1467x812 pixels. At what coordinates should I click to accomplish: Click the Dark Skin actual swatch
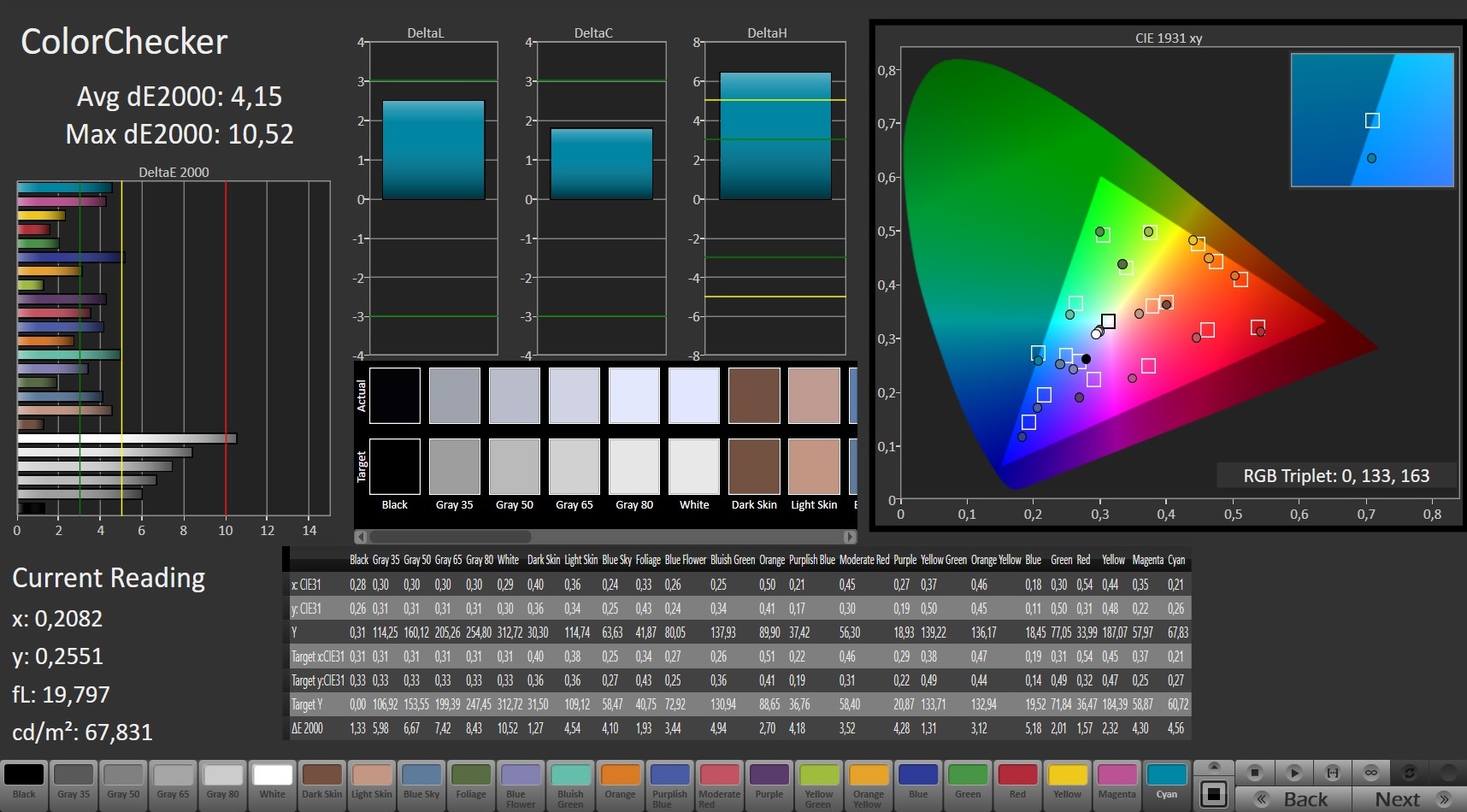[x=754, y=396]
